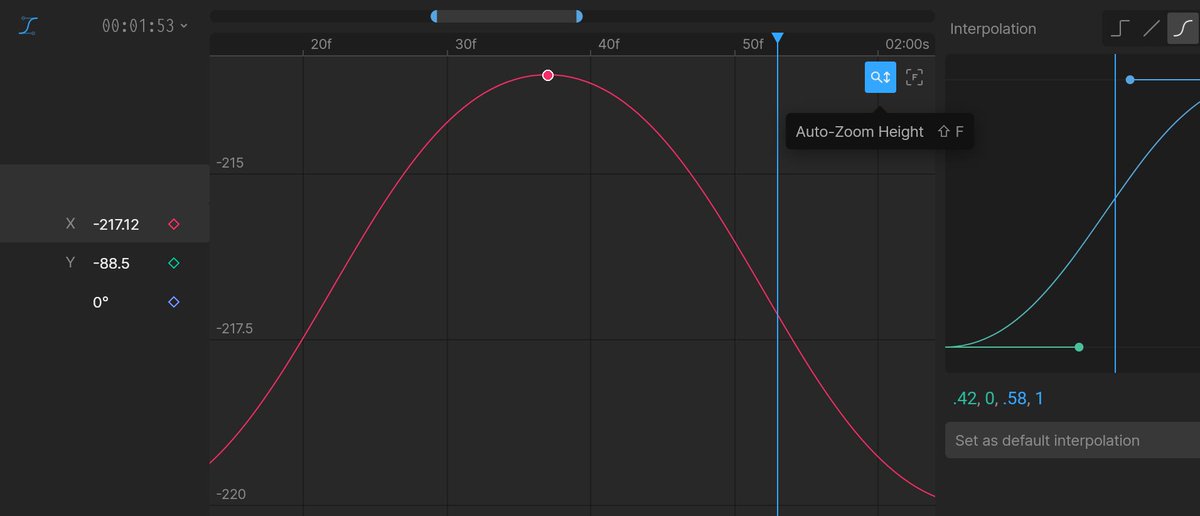
Task: Click the 02:00s ruler mark
Action: (907, 44)
